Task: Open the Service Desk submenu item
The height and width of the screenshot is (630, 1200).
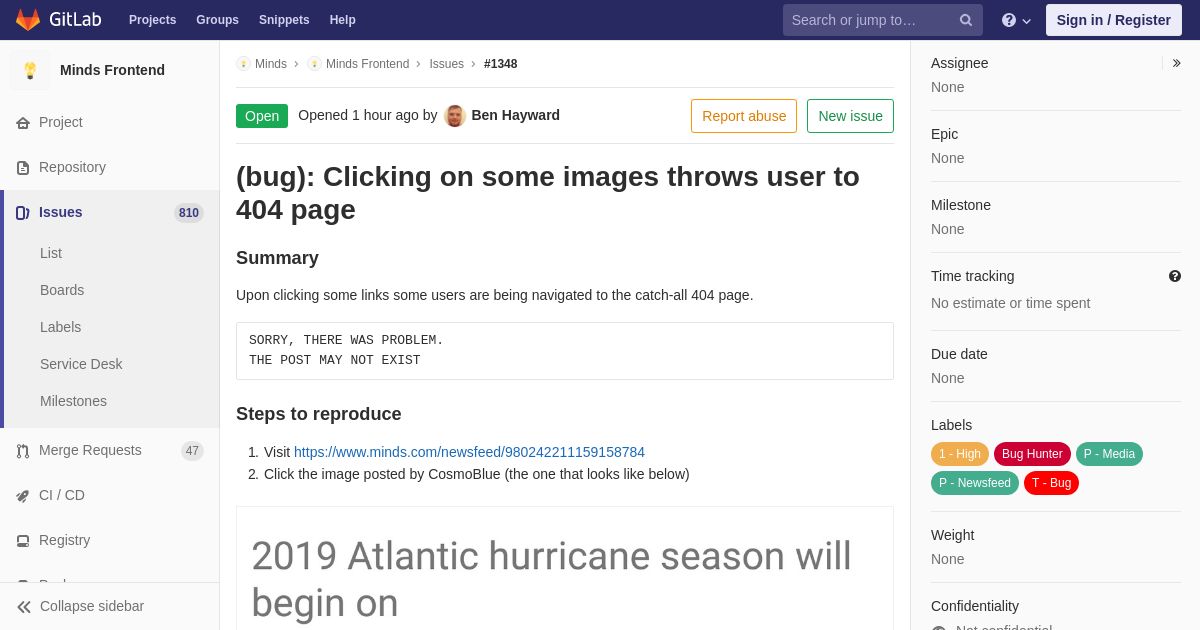Action: [81, 364]
